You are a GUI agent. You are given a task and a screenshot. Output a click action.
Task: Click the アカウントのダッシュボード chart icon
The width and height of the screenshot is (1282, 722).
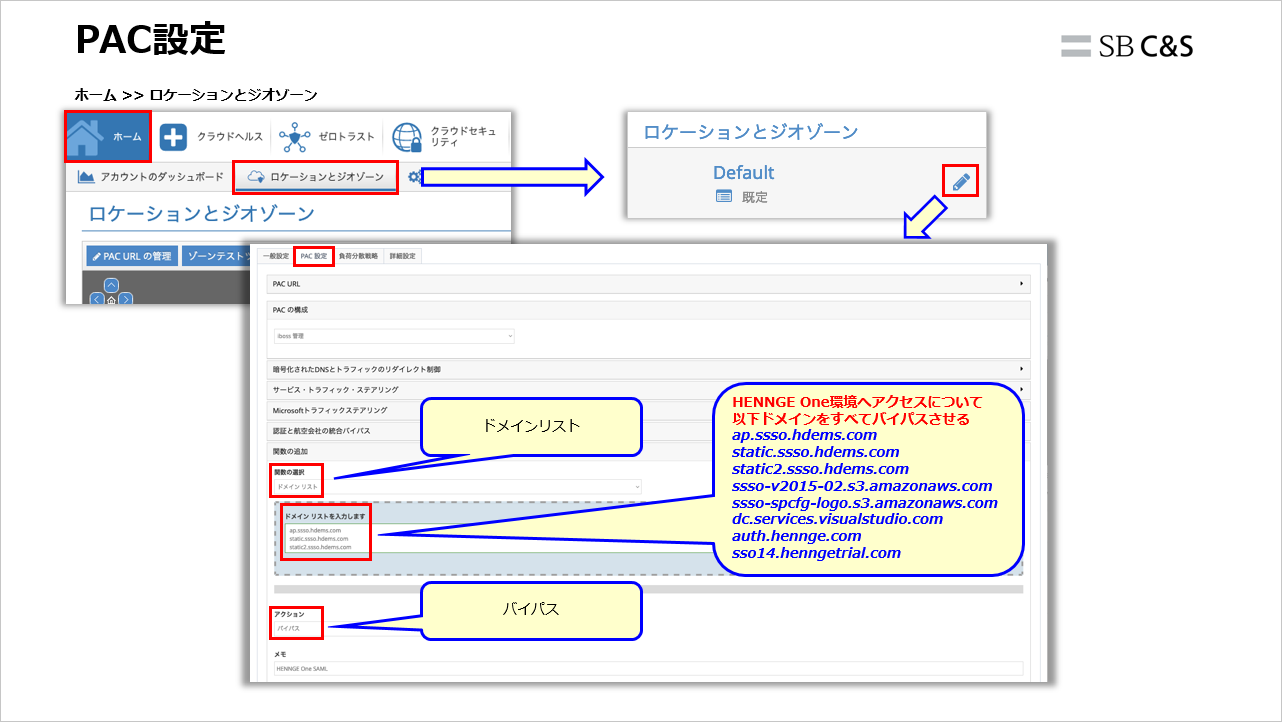86,176
